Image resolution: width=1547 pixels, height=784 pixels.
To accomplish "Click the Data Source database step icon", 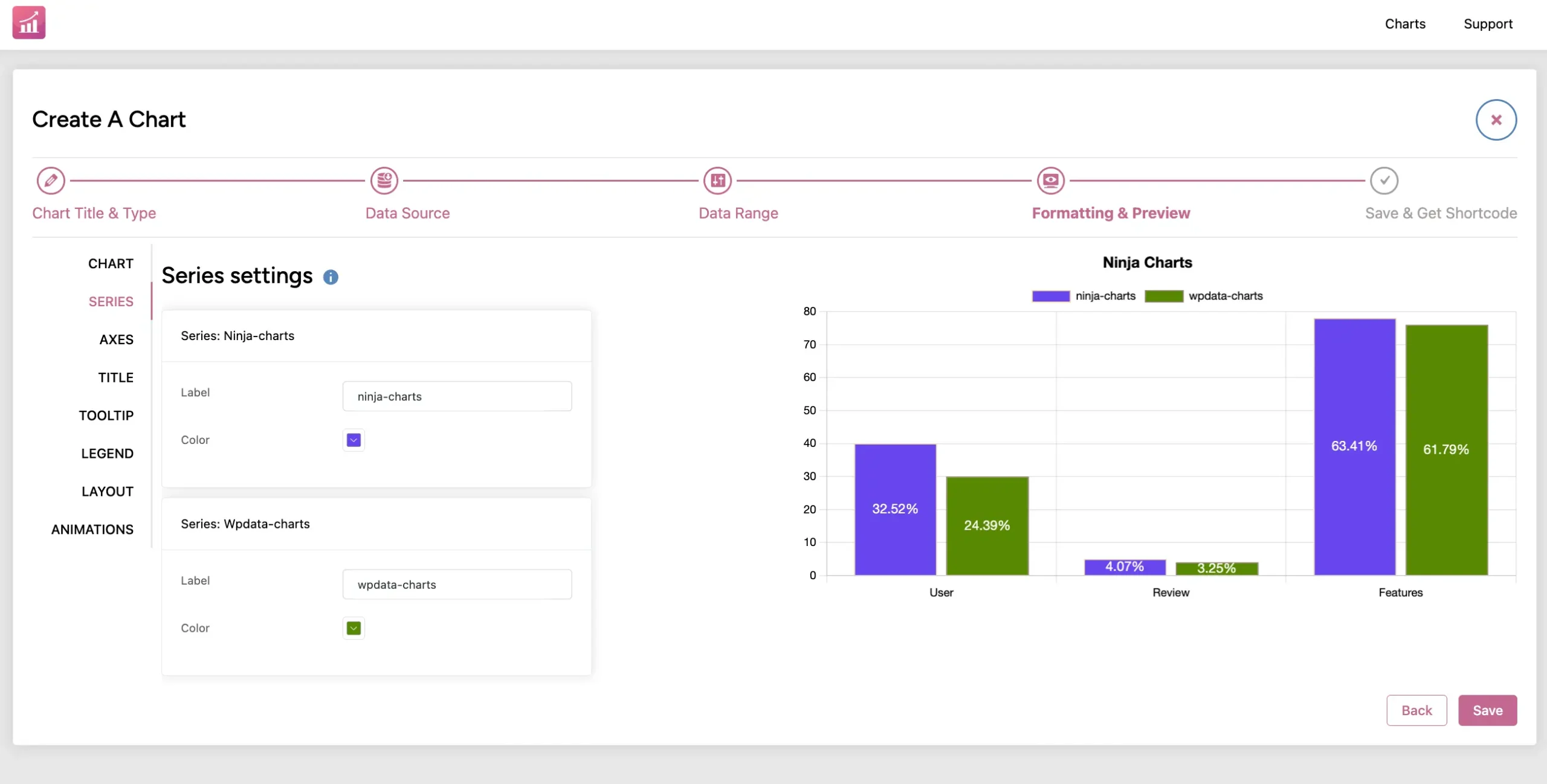I will pyautogui.click(x=384, y=181).
